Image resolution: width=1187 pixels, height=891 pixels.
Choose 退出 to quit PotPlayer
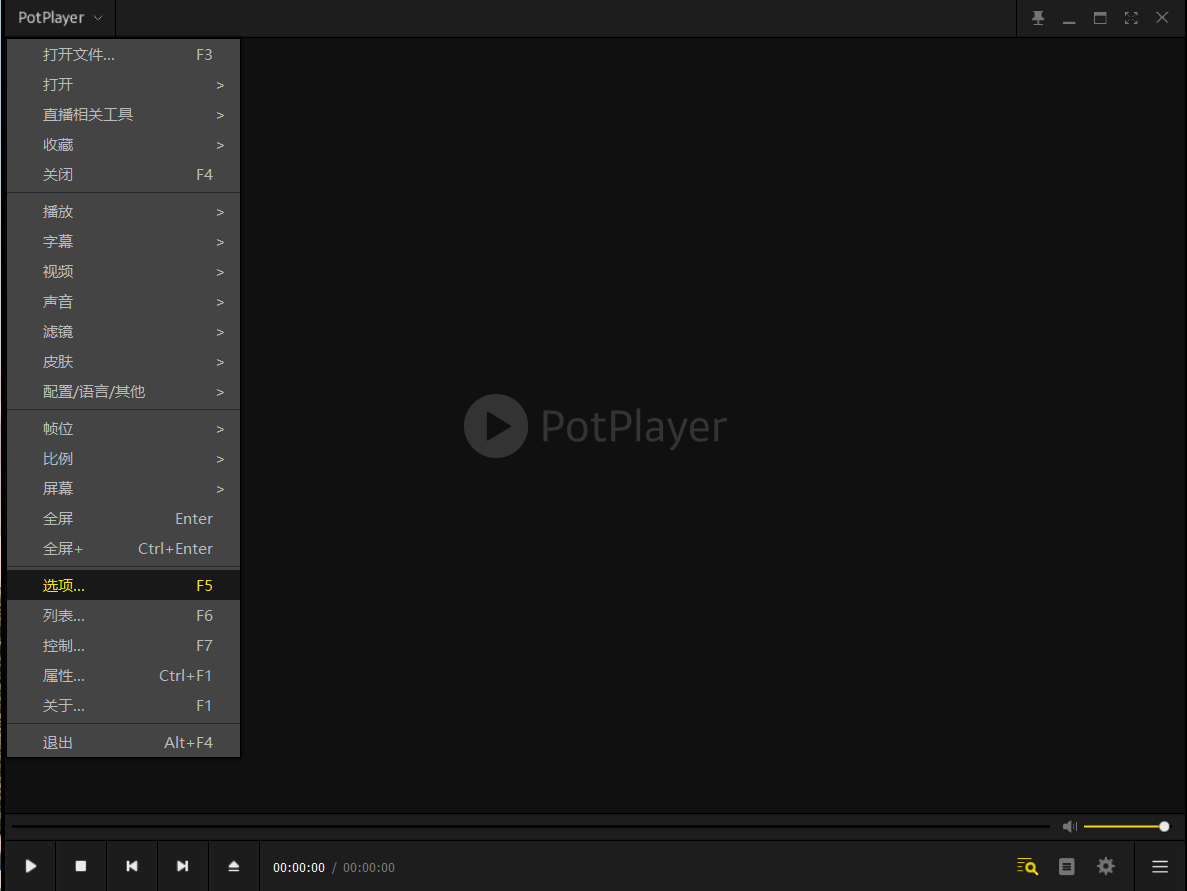pos(123,743)
